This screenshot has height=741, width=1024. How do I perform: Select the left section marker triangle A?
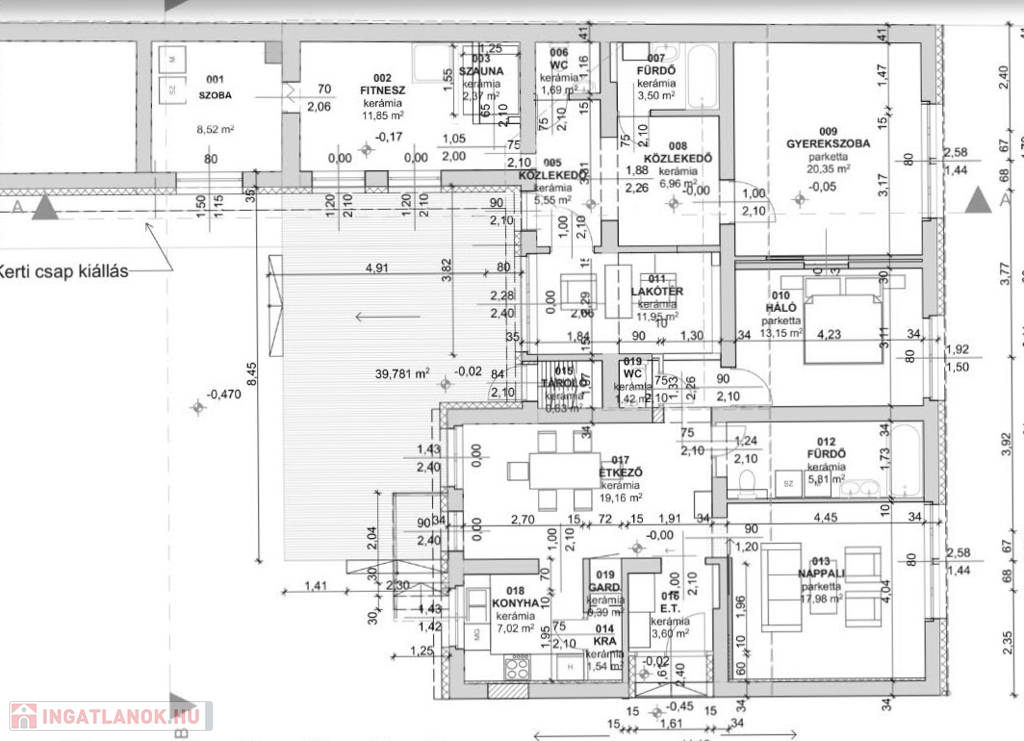point(43,207)
